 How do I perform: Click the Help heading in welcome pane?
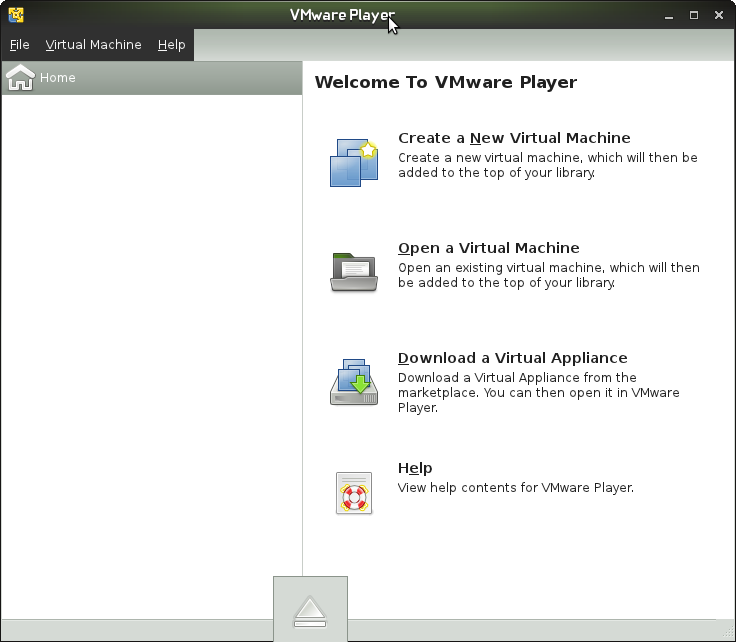click(415, 468)
